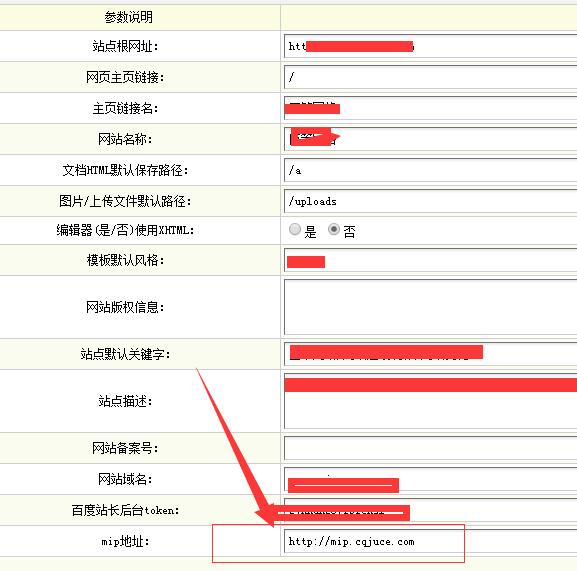Click the 站点根网址 input field
This screenshot has width=577, height=571.
[x=431, y=46]
